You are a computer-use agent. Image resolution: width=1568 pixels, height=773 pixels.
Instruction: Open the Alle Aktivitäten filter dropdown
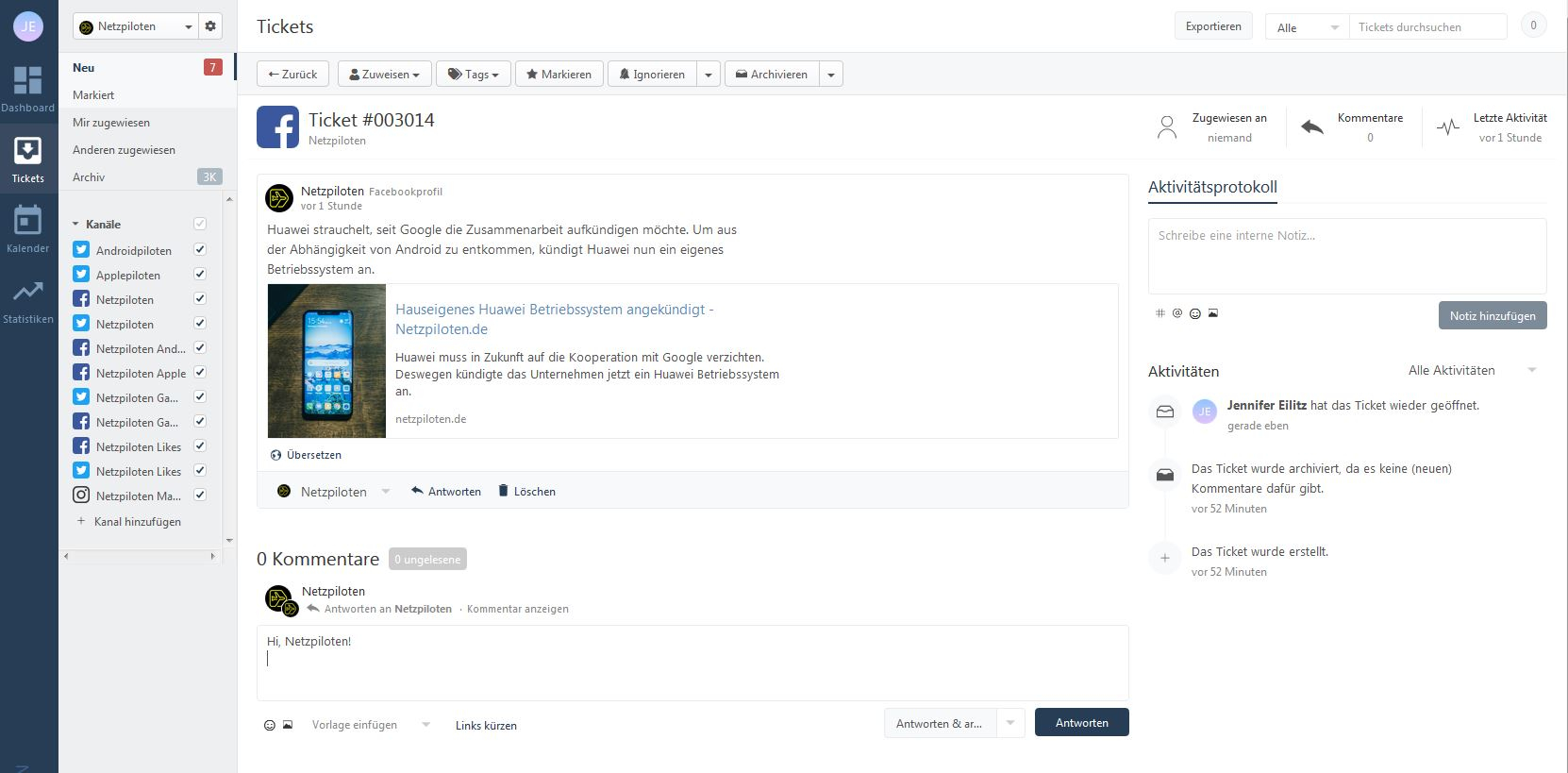1472,370
